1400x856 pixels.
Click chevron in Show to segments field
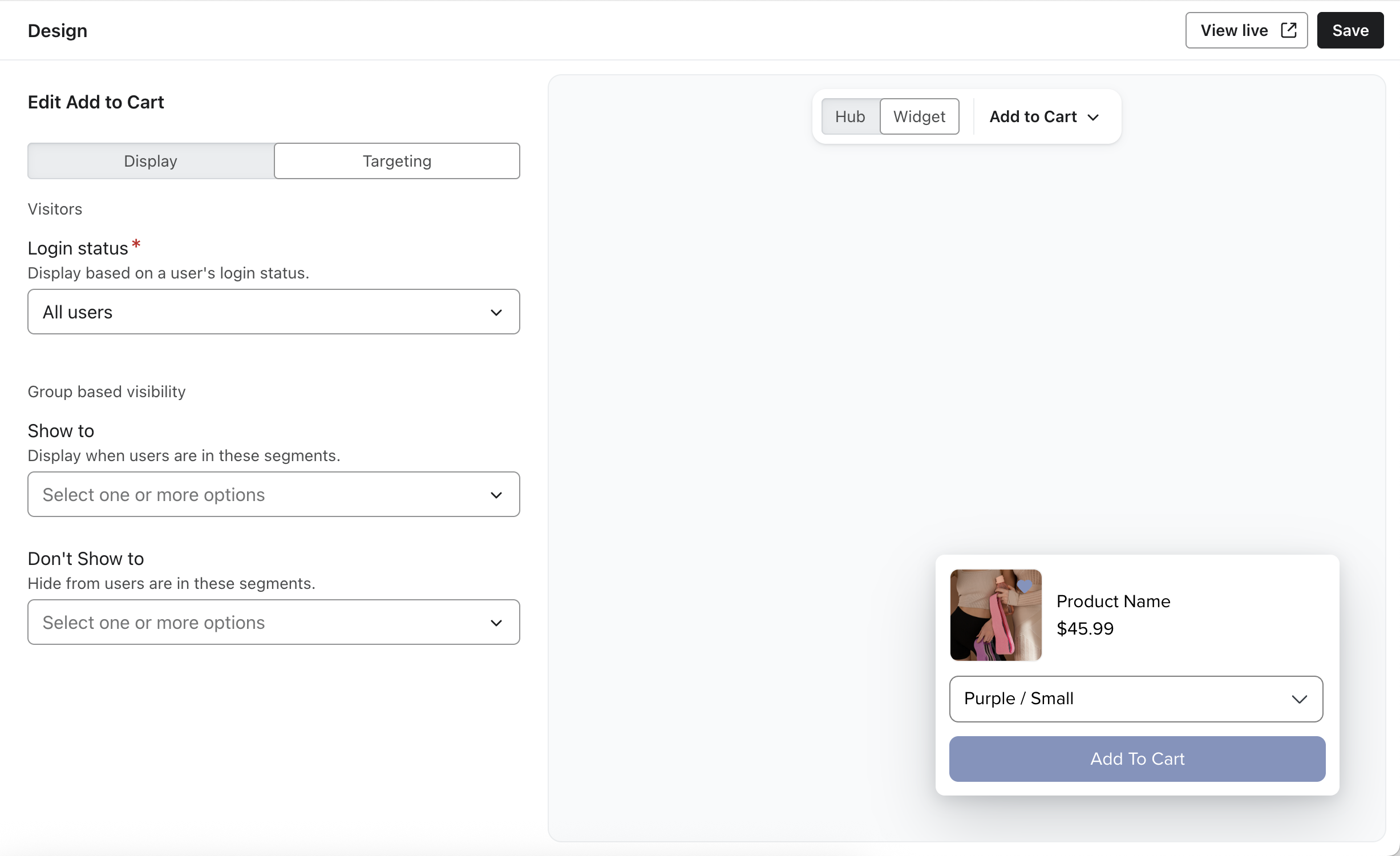[496, 495]
